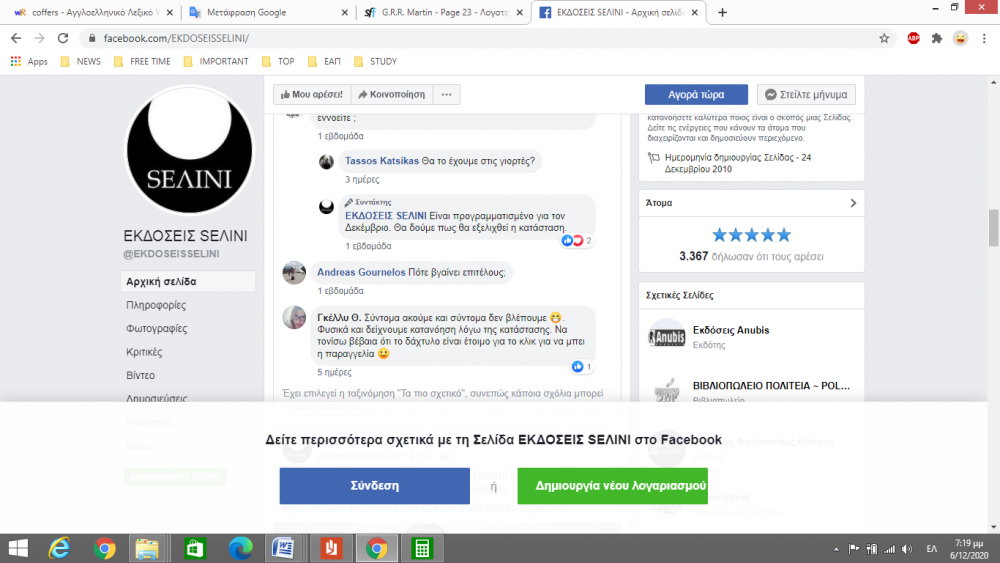Open the Chrome three-dot menu
The image size is (1000, 563).
(x=984, y=38)
